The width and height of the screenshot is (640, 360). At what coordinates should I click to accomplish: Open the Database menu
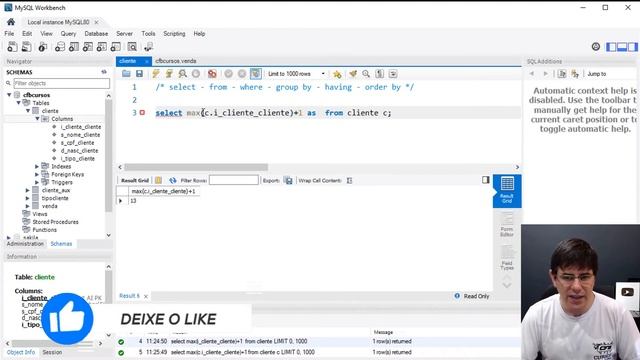(96, 33)
